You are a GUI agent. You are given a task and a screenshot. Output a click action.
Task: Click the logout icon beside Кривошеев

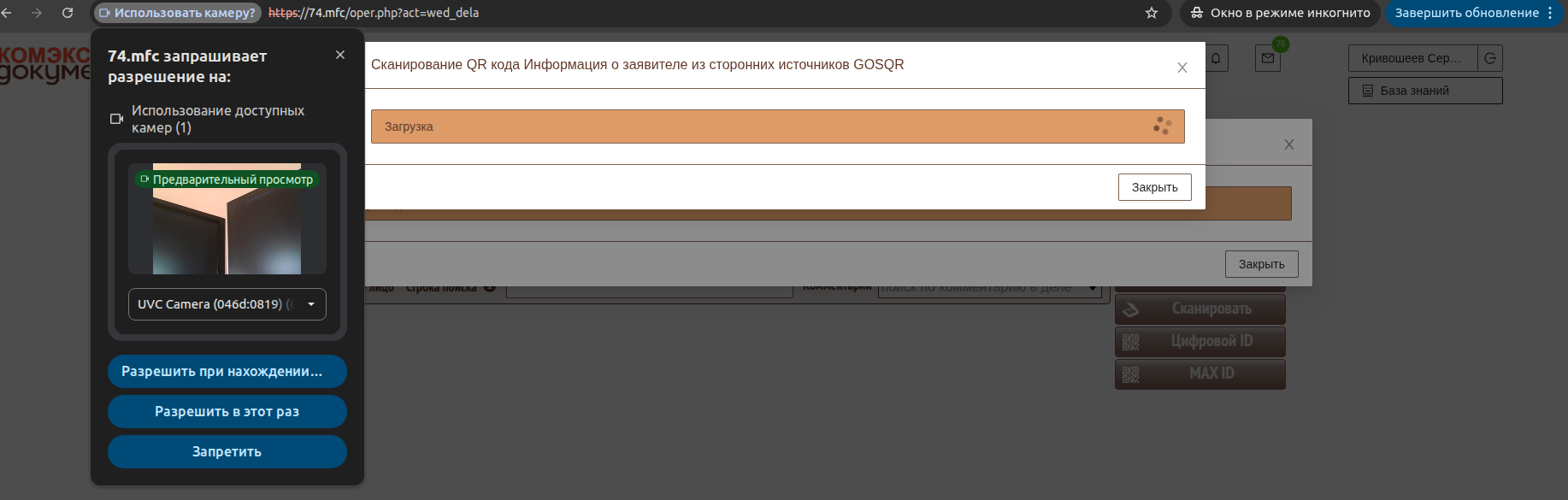(x=1490, y=58)
